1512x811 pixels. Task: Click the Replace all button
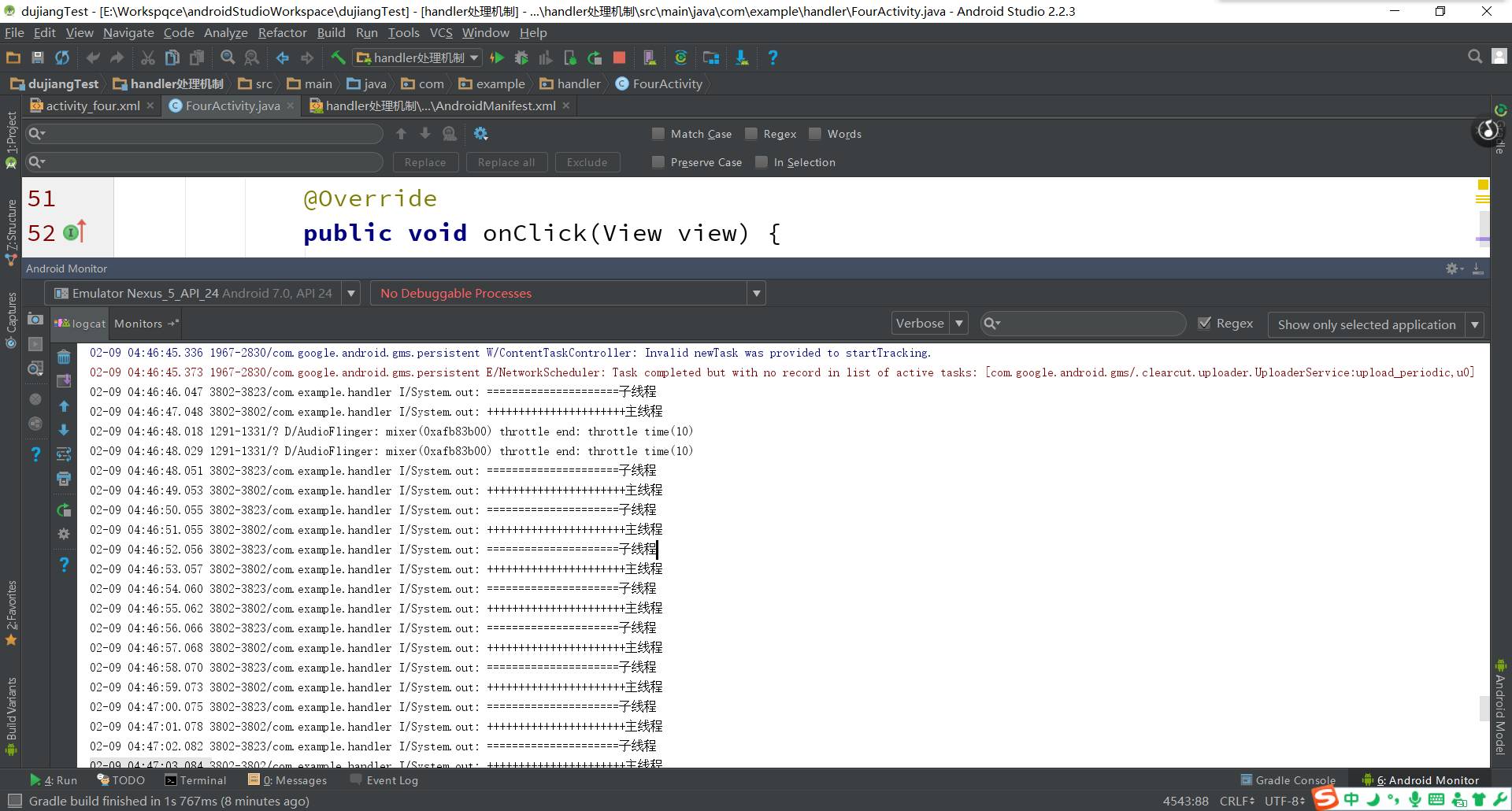point(506,162)
